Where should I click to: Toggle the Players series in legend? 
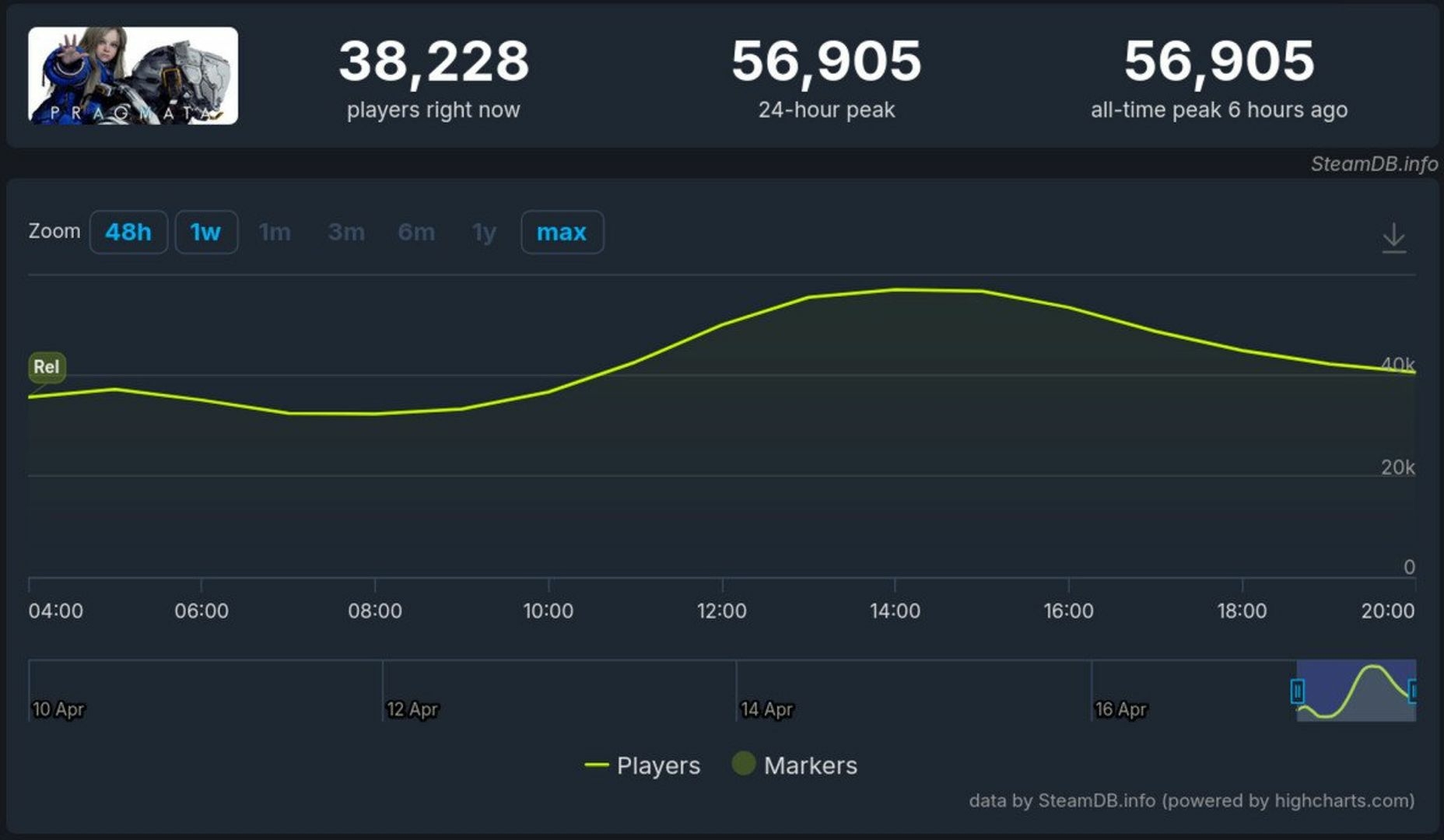[x=643, y=765]
